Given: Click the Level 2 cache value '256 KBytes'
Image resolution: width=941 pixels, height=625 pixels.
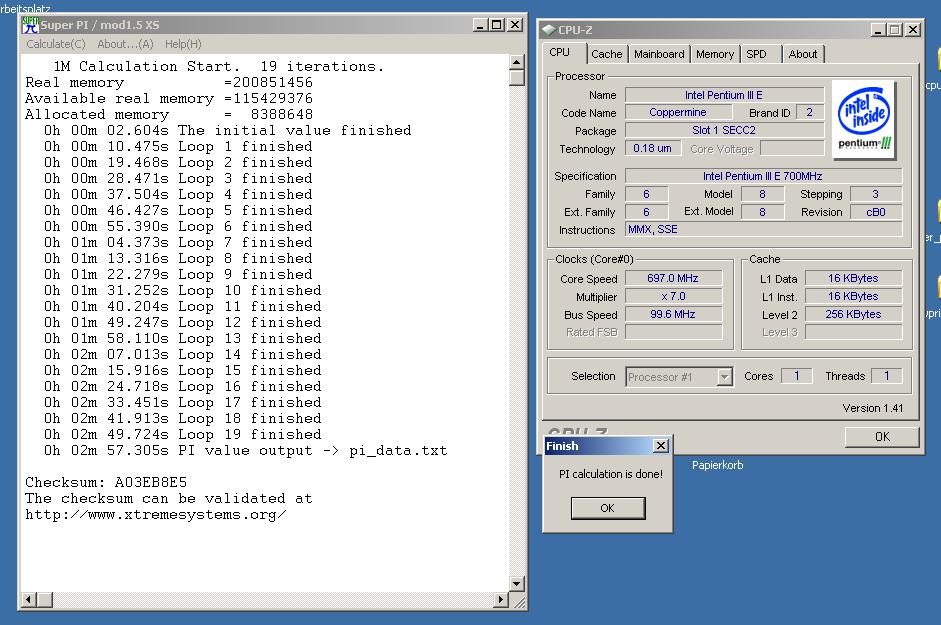Looking at the screenshot, I should pyautogui.click(x=853, y=314).
